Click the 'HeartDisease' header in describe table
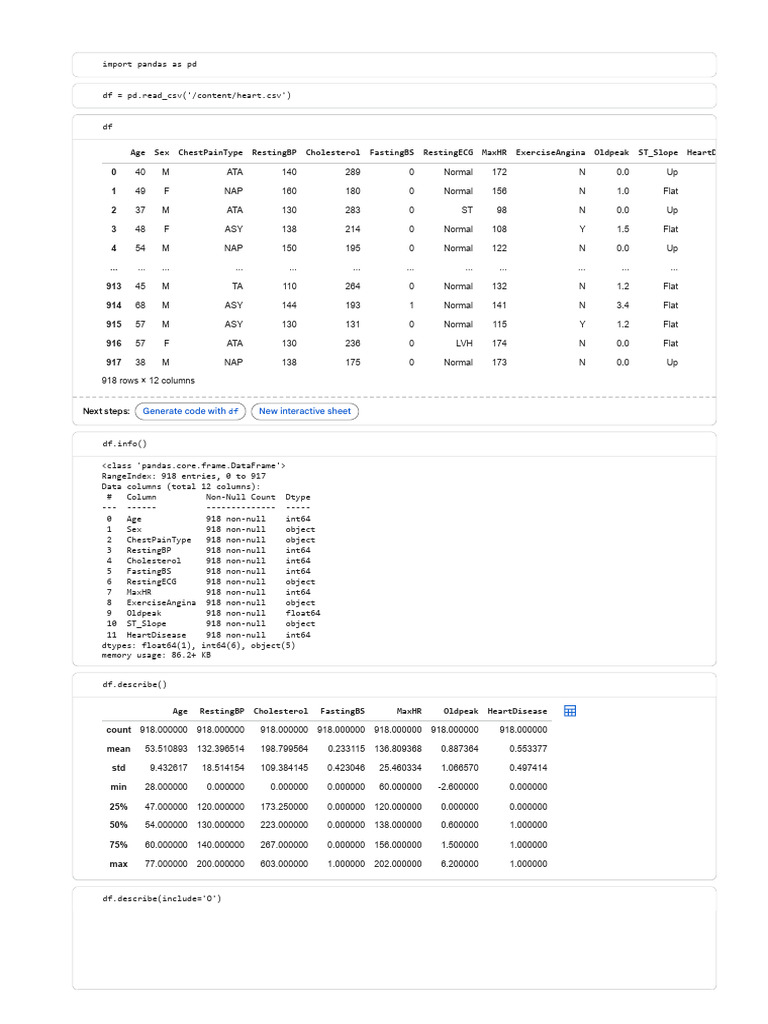This screenshot has width=768, height=1024. click(x=517, y=711)
